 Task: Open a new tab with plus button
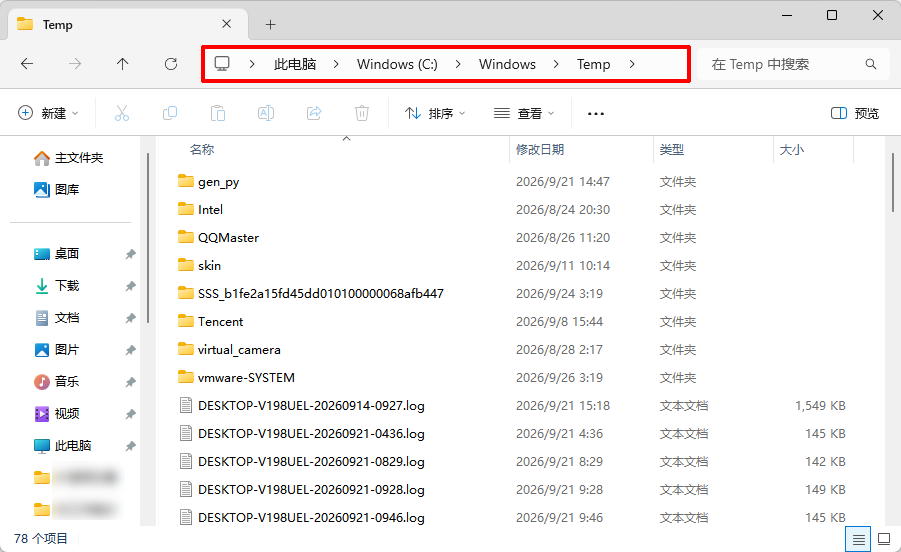point(271,25)
